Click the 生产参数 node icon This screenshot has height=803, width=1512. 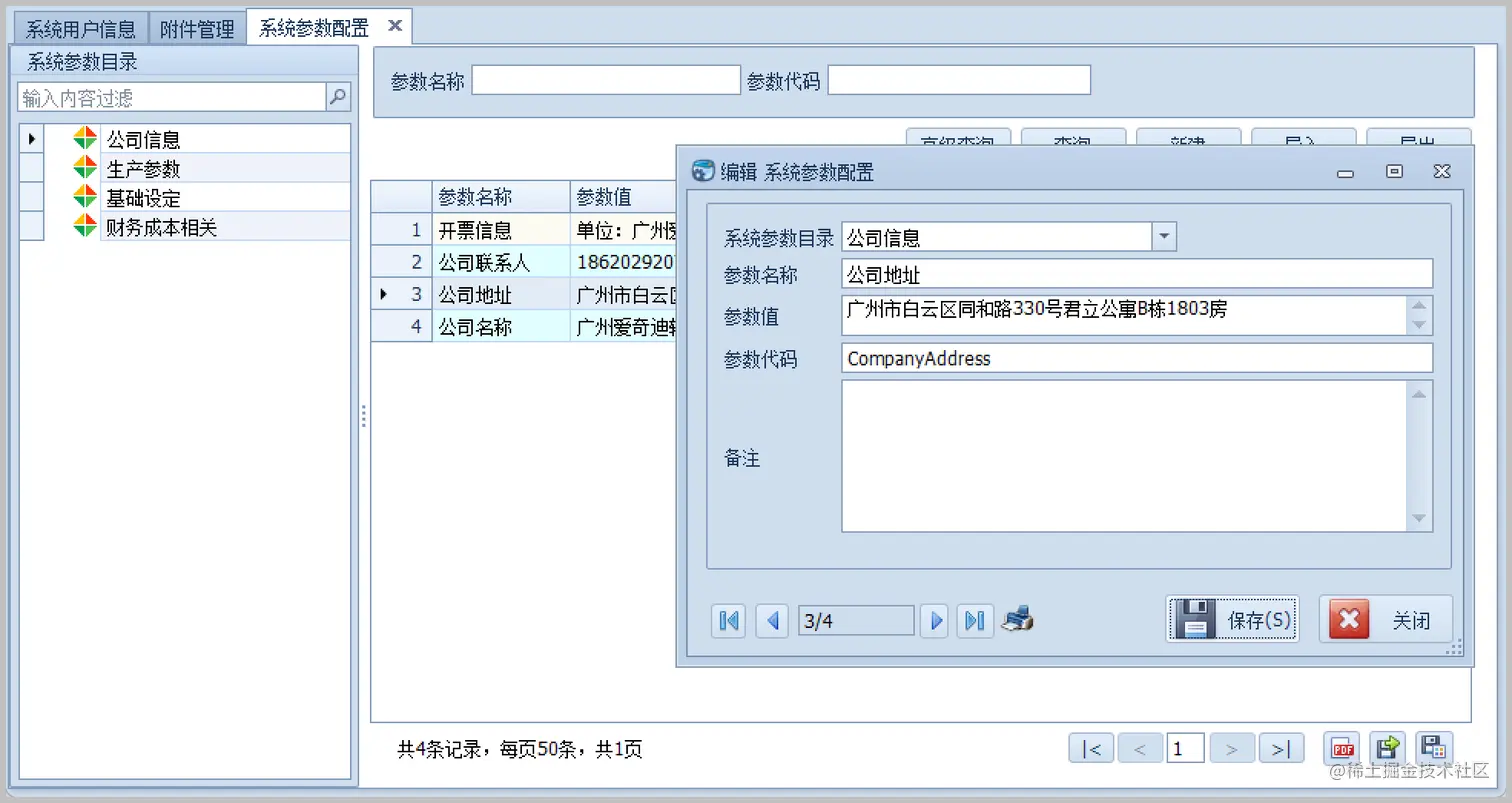coord(85,168)
